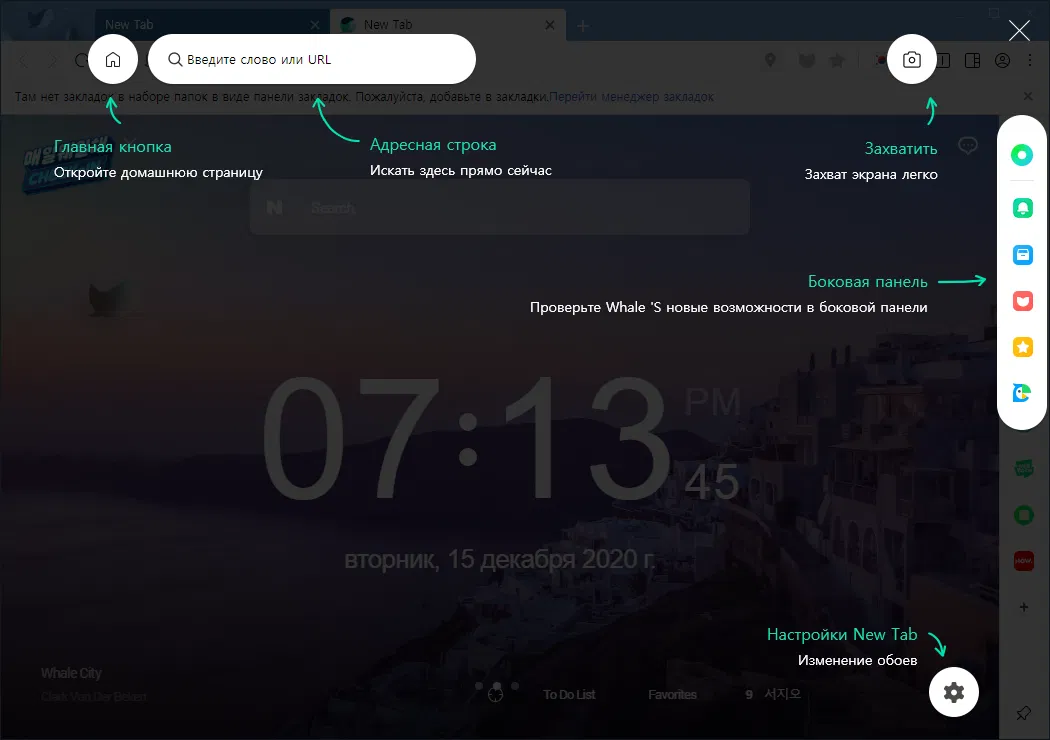Viewport: 1050px width, 740px height.
Task: Click the dimmed plus add-sidebar-app icon
Action: click(1023, 607)
